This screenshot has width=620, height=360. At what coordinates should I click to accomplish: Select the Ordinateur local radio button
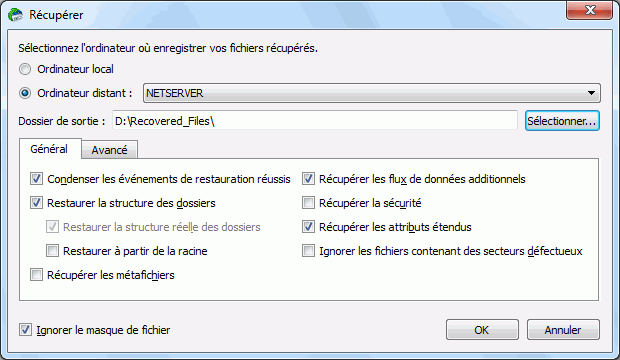(x=25, y=69)
